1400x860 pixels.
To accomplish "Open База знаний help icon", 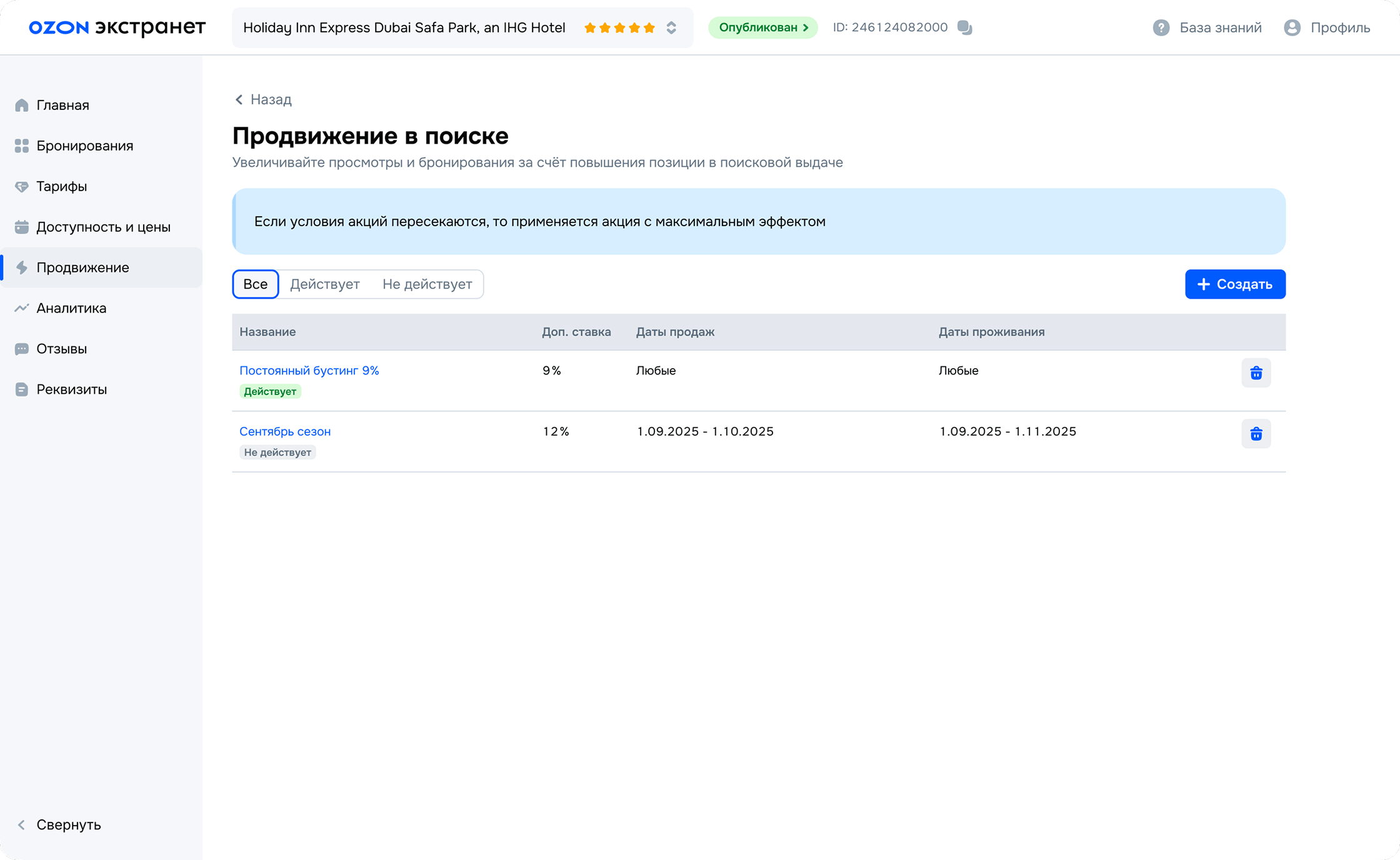I will 1161,27.
